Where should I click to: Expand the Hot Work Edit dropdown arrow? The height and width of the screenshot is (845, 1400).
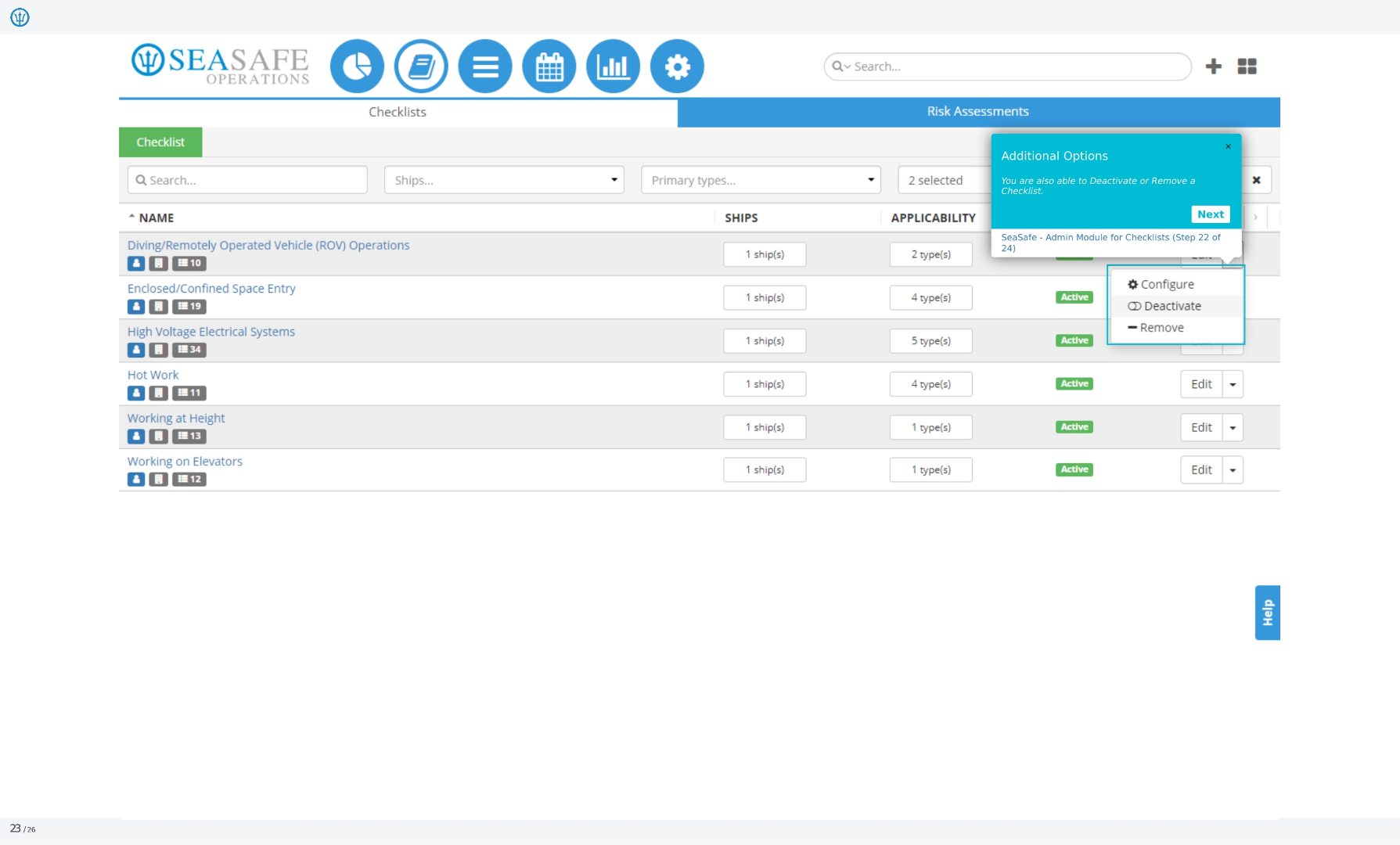pos(1233,384)
